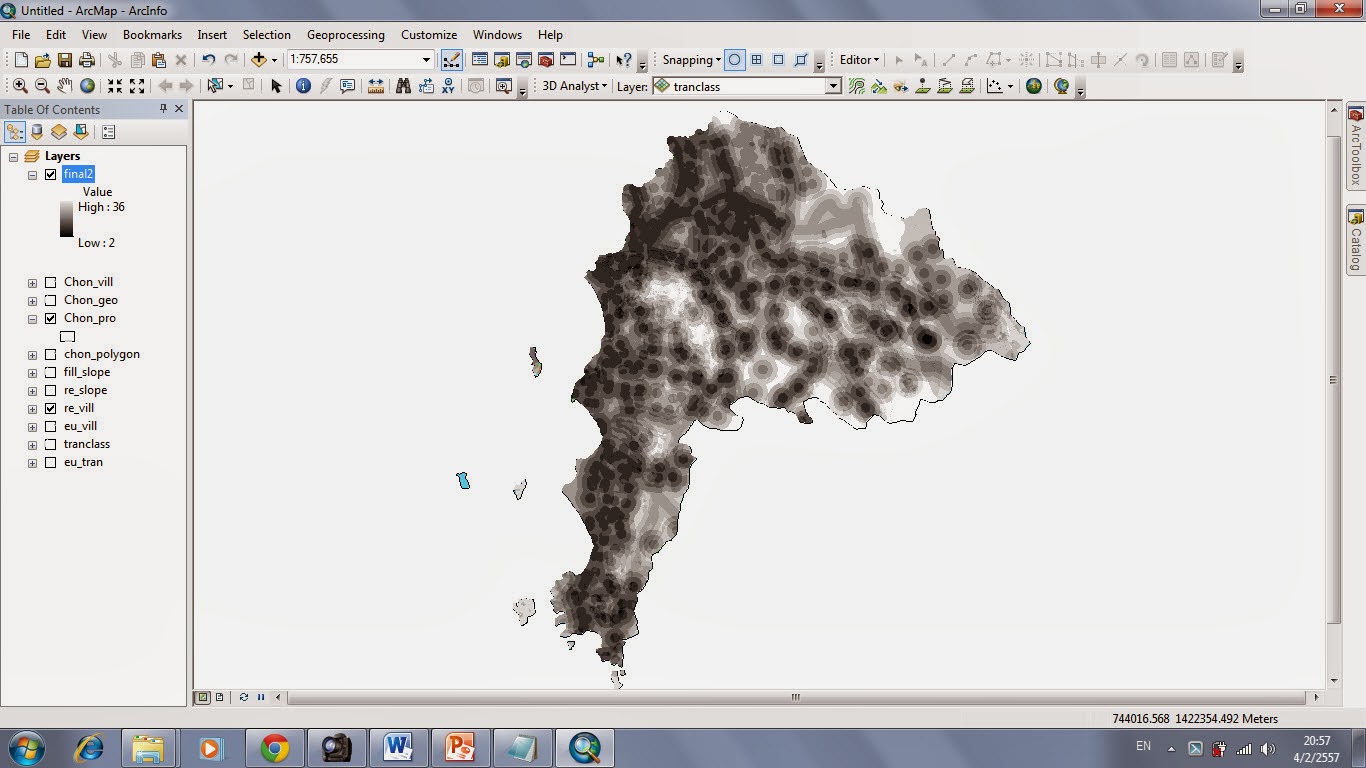Image resolution: width=1366 pixels, height=768 pixels.
Task: Activate the Identify tool
Action: tap(303, 86)
